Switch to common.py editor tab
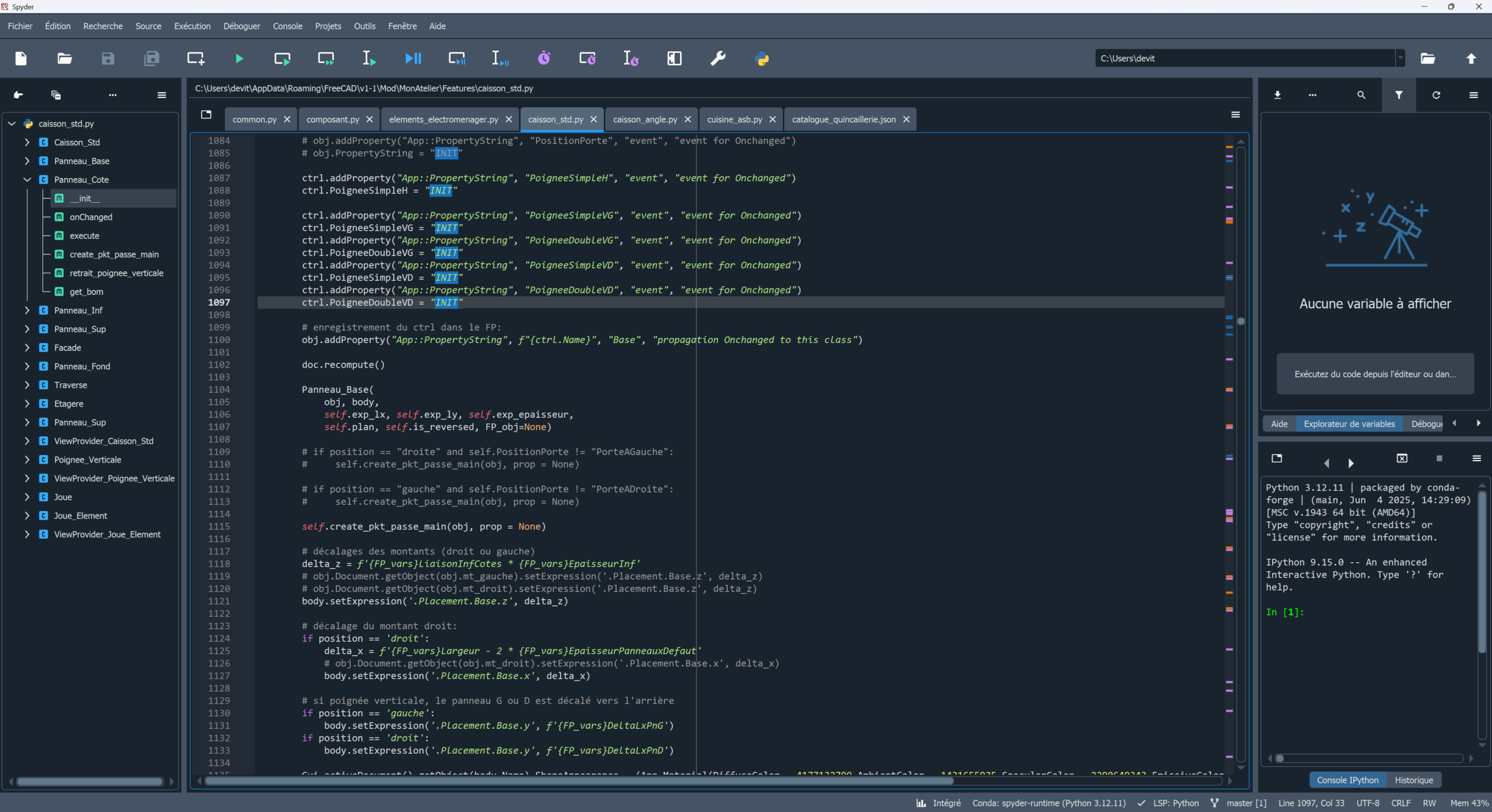 pyautogui.click(x=254, y=119)
